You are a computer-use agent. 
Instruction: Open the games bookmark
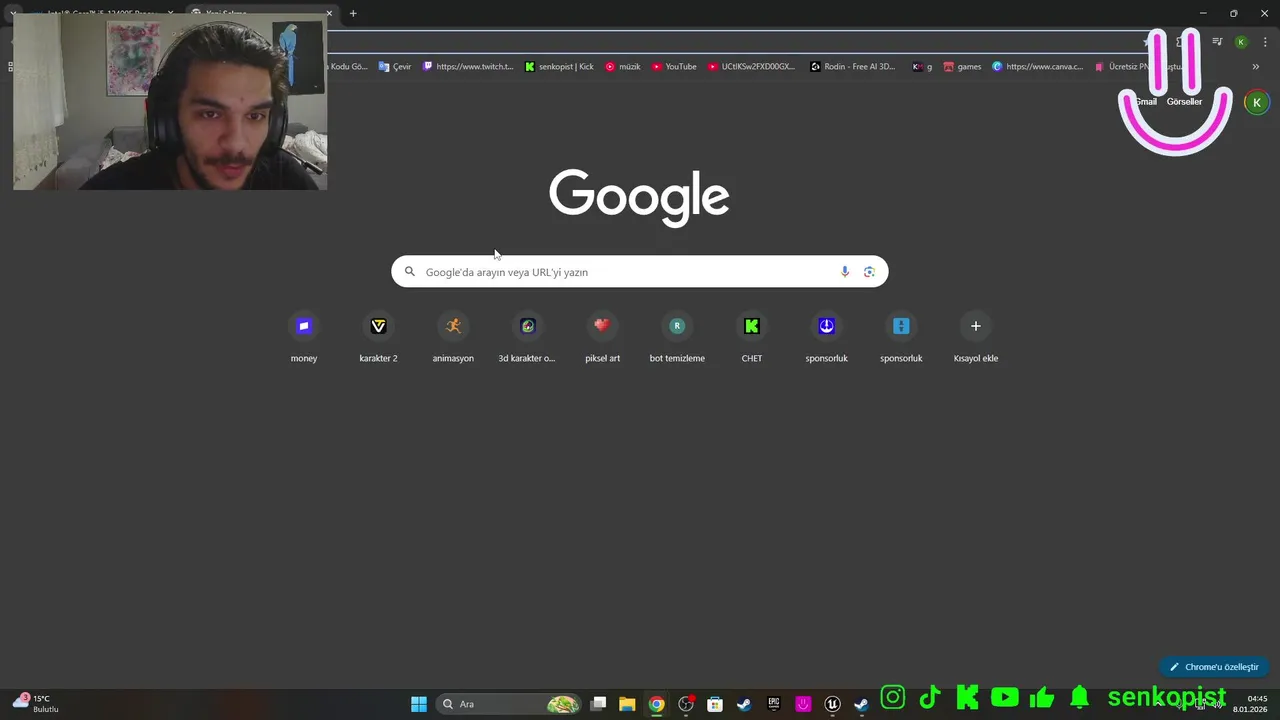click(x=962, y=67)
